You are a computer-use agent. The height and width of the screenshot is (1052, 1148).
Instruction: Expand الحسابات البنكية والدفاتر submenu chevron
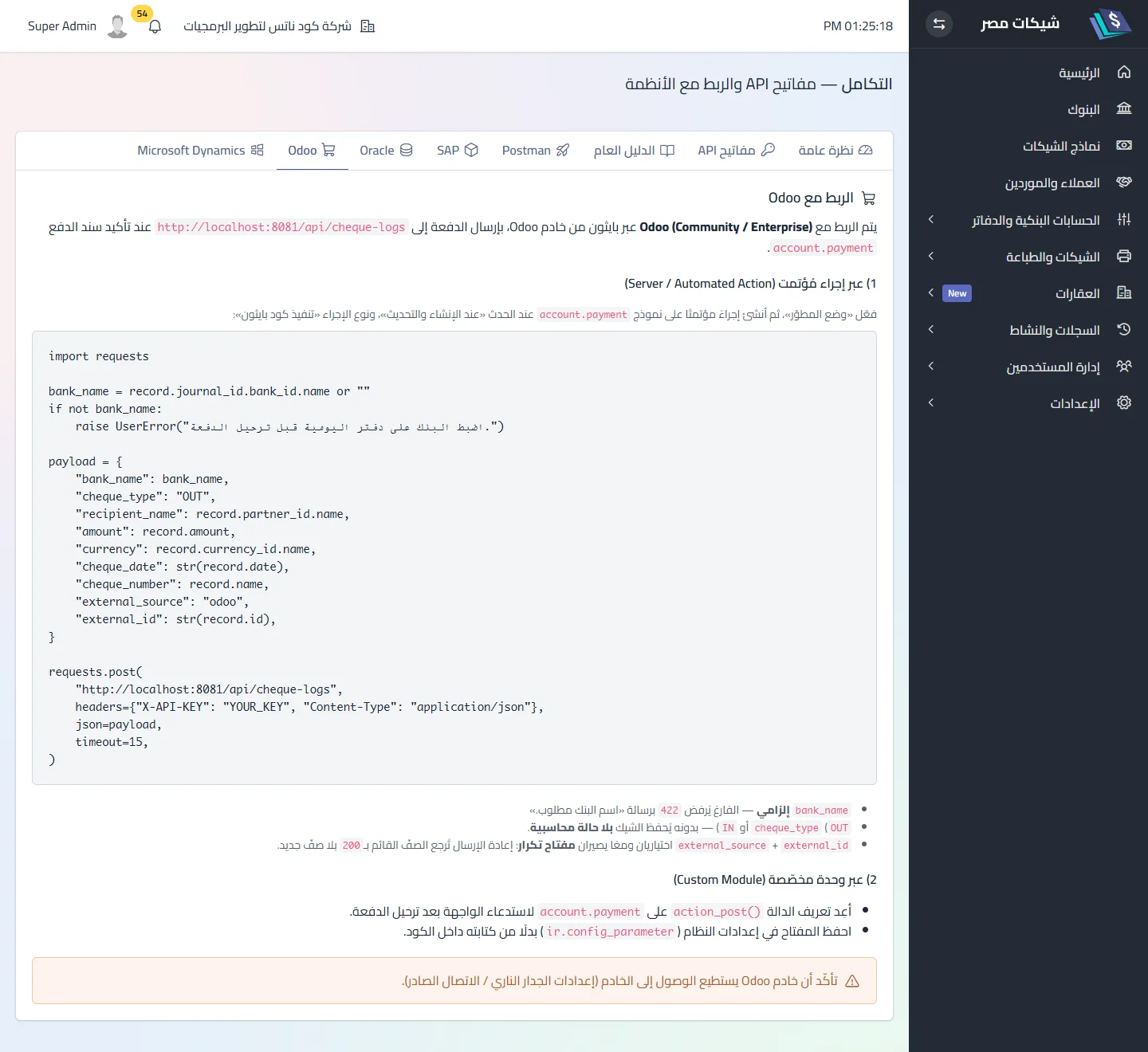[930, 219]
